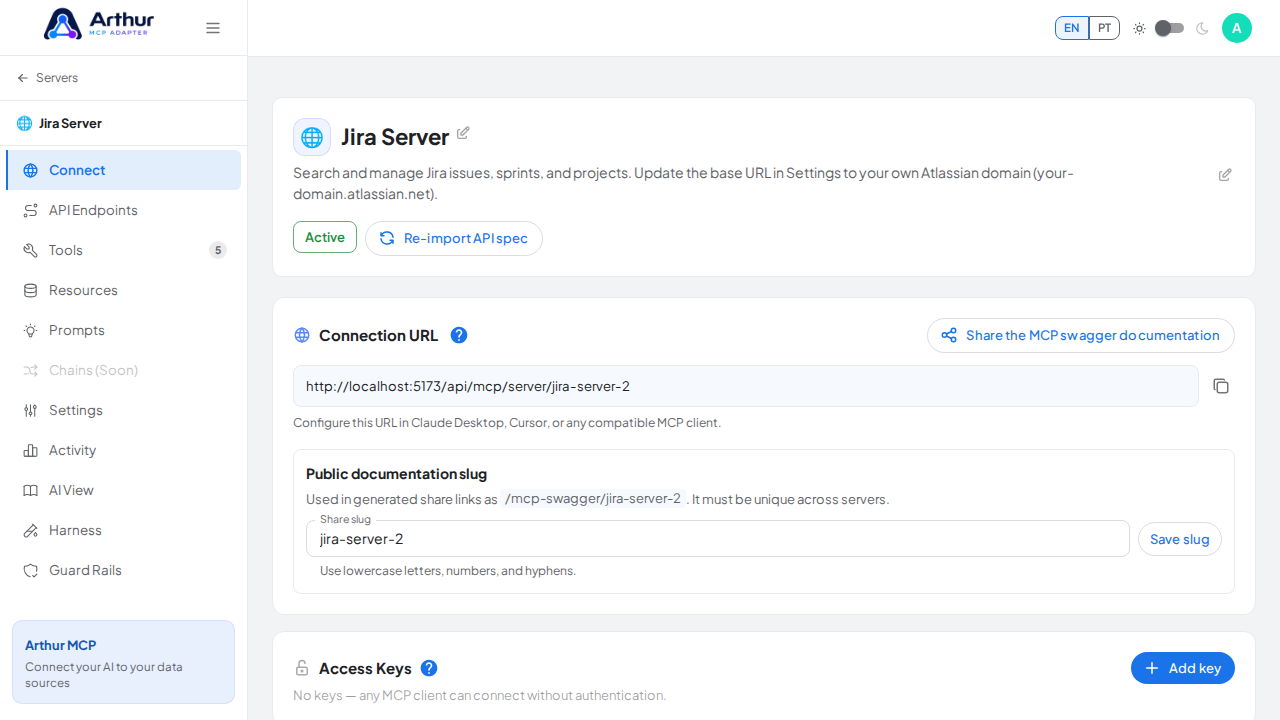Image resolution: width=1280 pixels, height=720 pixels.
Task: Click Share the MCP swagger documentation
Action: [1081, 335]
